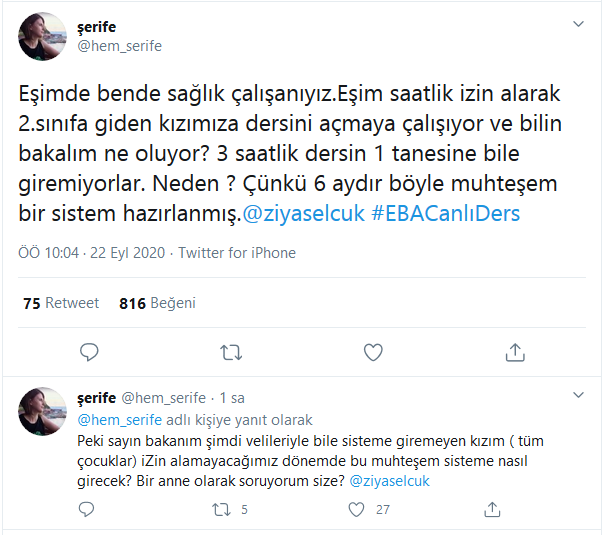Retweet the main tweet
Screen dimensions: 607x535
coord(231,352)
